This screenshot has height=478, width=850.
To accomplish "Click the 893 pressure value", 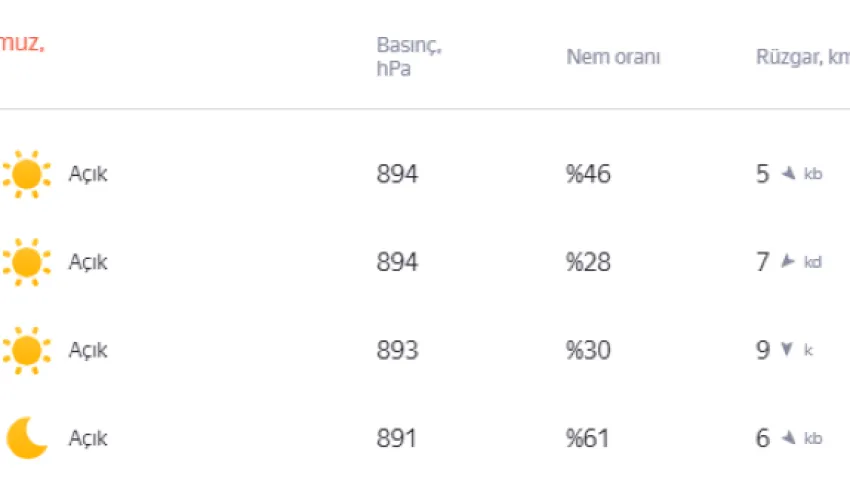I will (x=397, y=350).
